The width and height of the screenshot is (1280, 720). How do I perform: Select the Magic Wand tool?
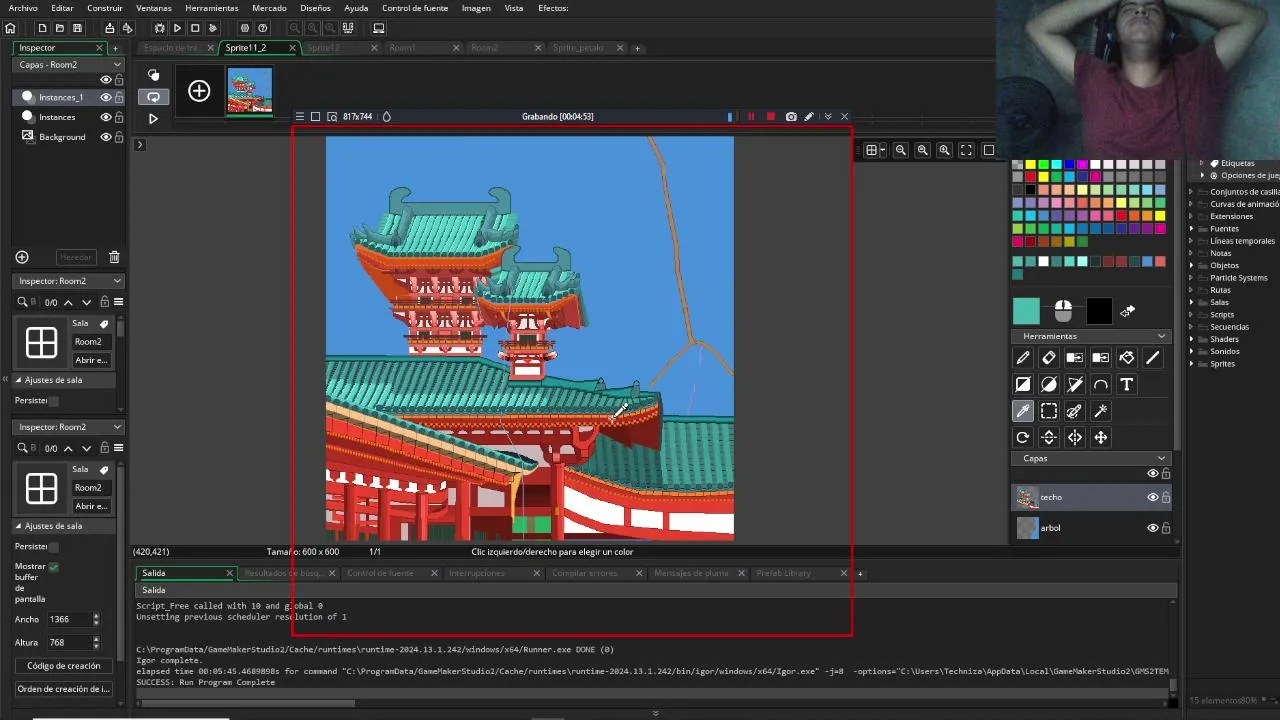pos(1101,411)
